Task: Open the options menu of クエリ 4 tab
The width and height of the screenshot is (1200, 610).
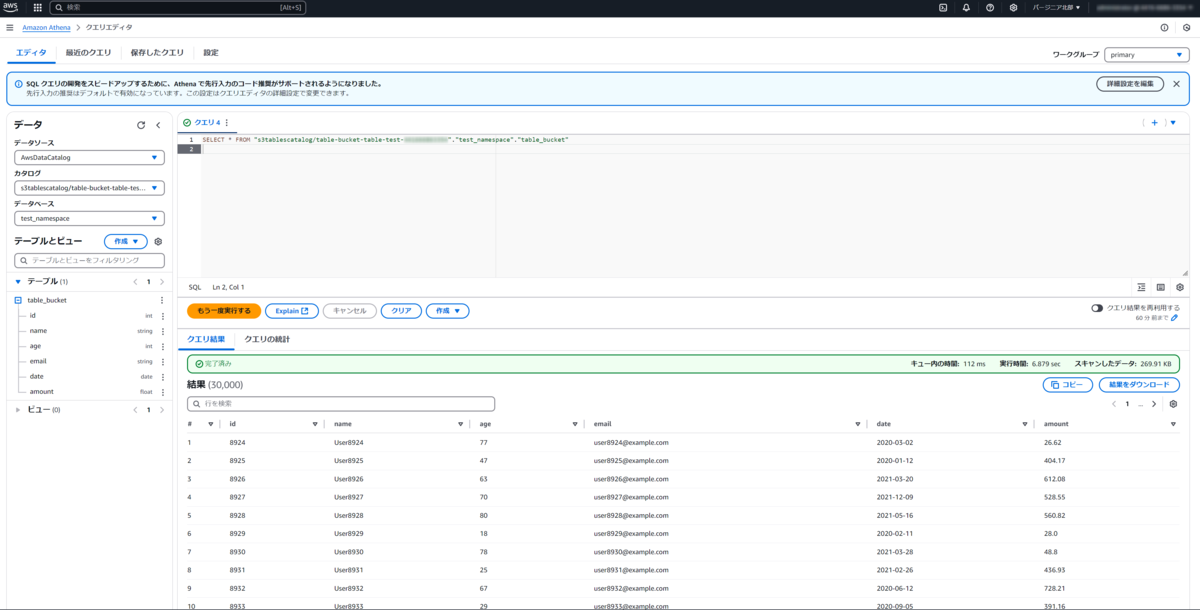Action: [227, 122]
